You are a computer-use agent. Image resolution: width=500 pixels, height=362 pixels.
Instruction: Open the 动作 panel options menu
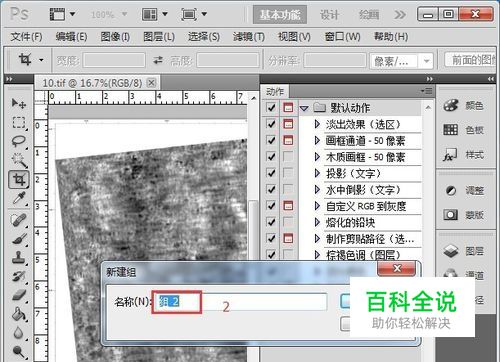tap(426, 91)
